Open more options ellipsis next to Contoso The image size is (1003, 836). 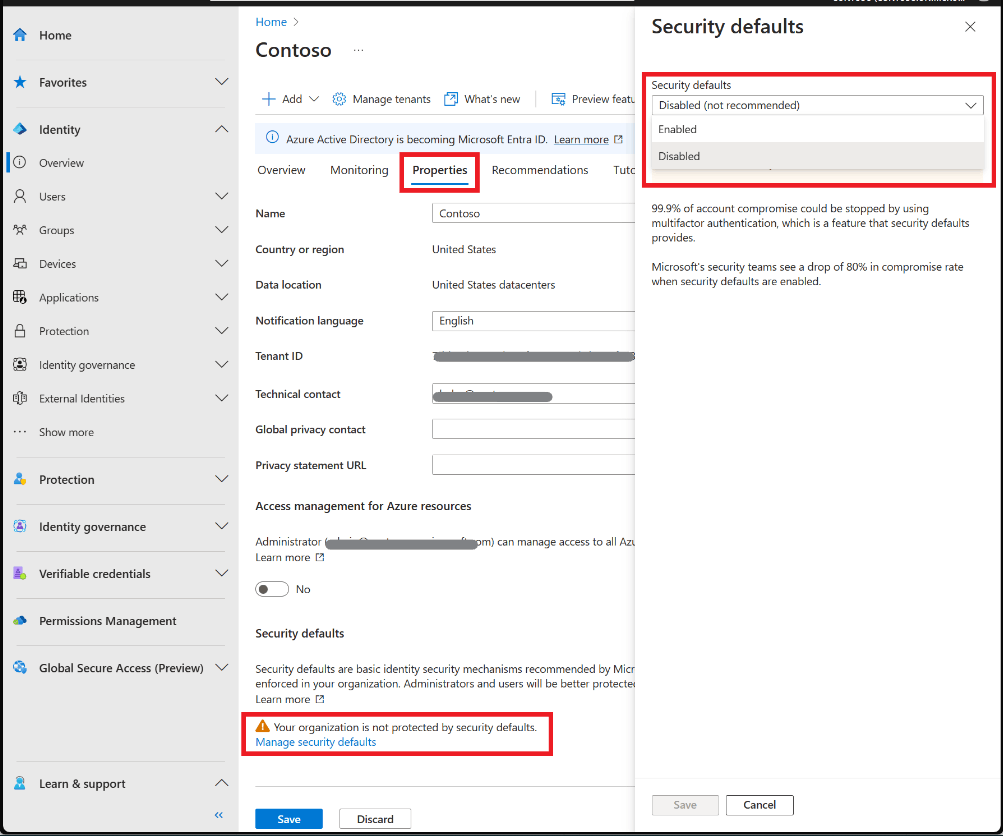click(358, 50)
